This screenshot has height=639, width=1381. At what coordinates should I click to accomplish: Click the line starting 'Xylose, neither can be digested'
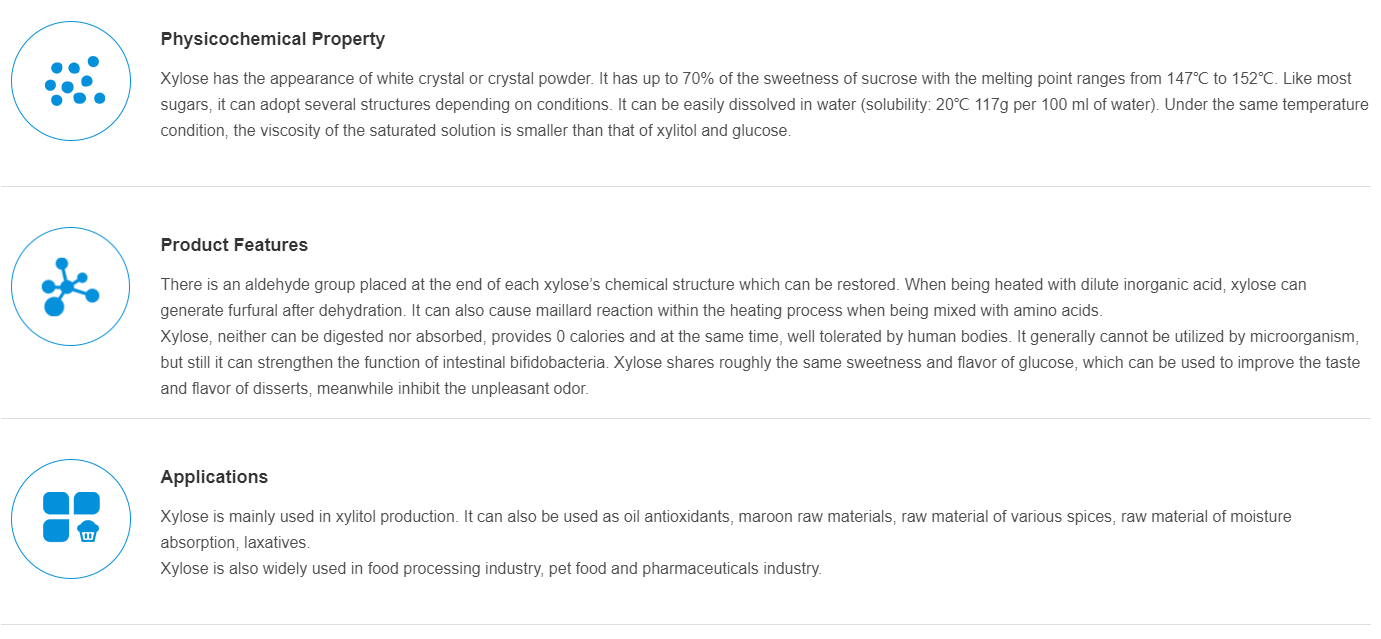click(759, 336)
